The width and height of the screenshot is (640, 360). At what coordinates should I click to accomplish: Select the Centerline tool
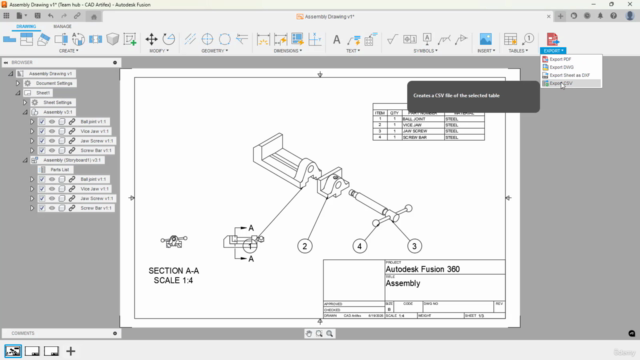pyautogui.click(x=190, y=39)
